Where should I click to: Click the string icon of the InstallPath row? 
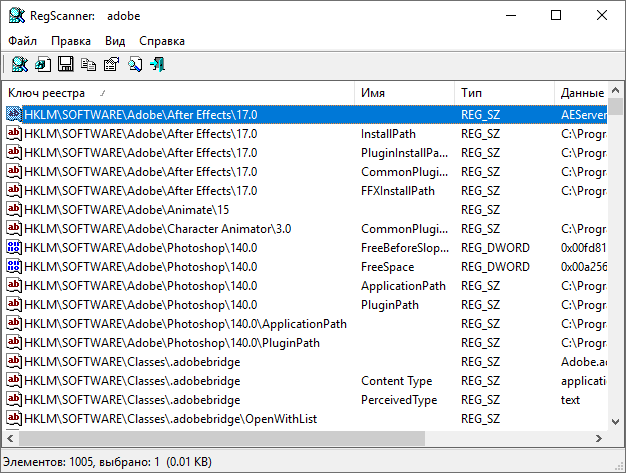tap(14, 134)
